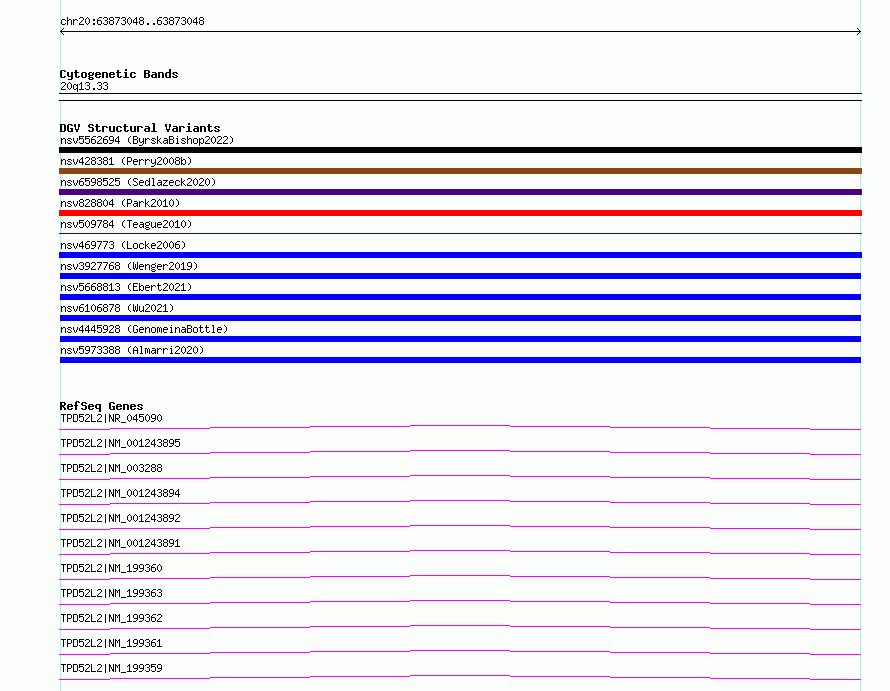Open transcript TPD52L2|NM_199362
The height and width of the screenshot is (691, 890).
[111, 618]
